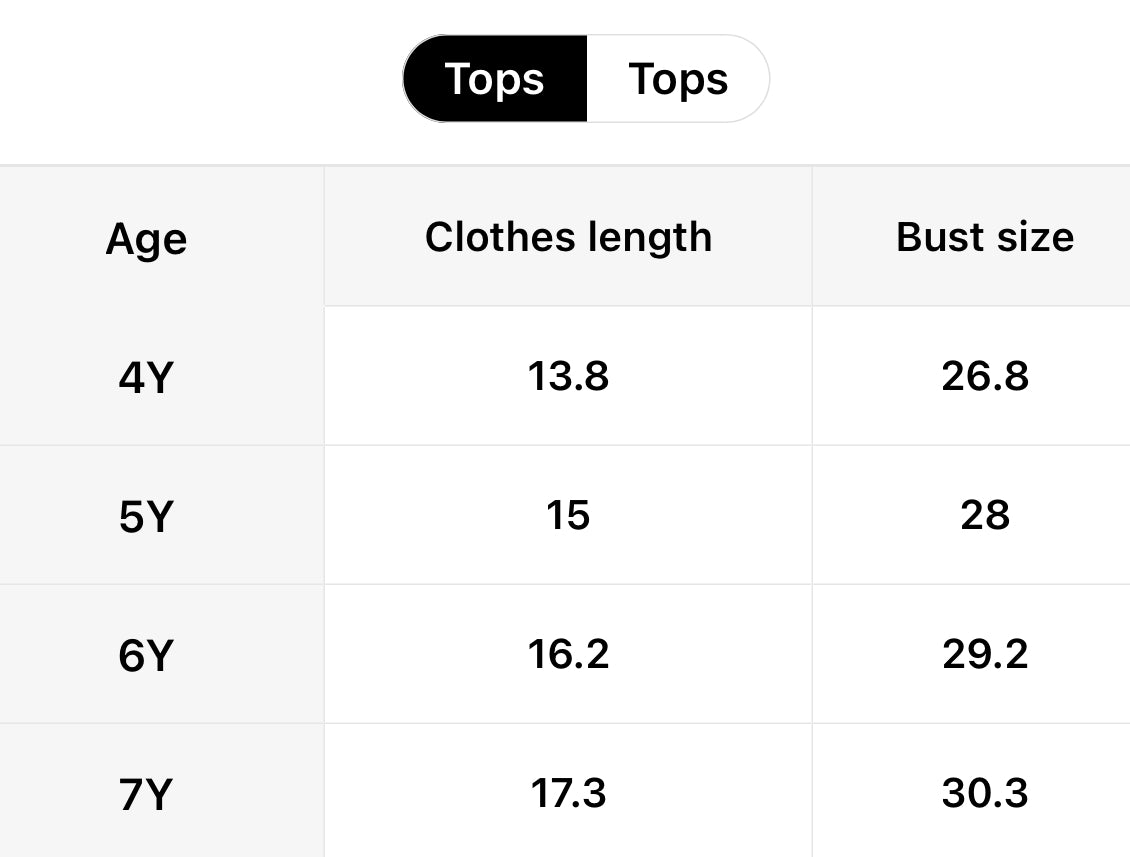Pick the bust size value for age 7Y
1130x857 pixels.
(985, 793)
